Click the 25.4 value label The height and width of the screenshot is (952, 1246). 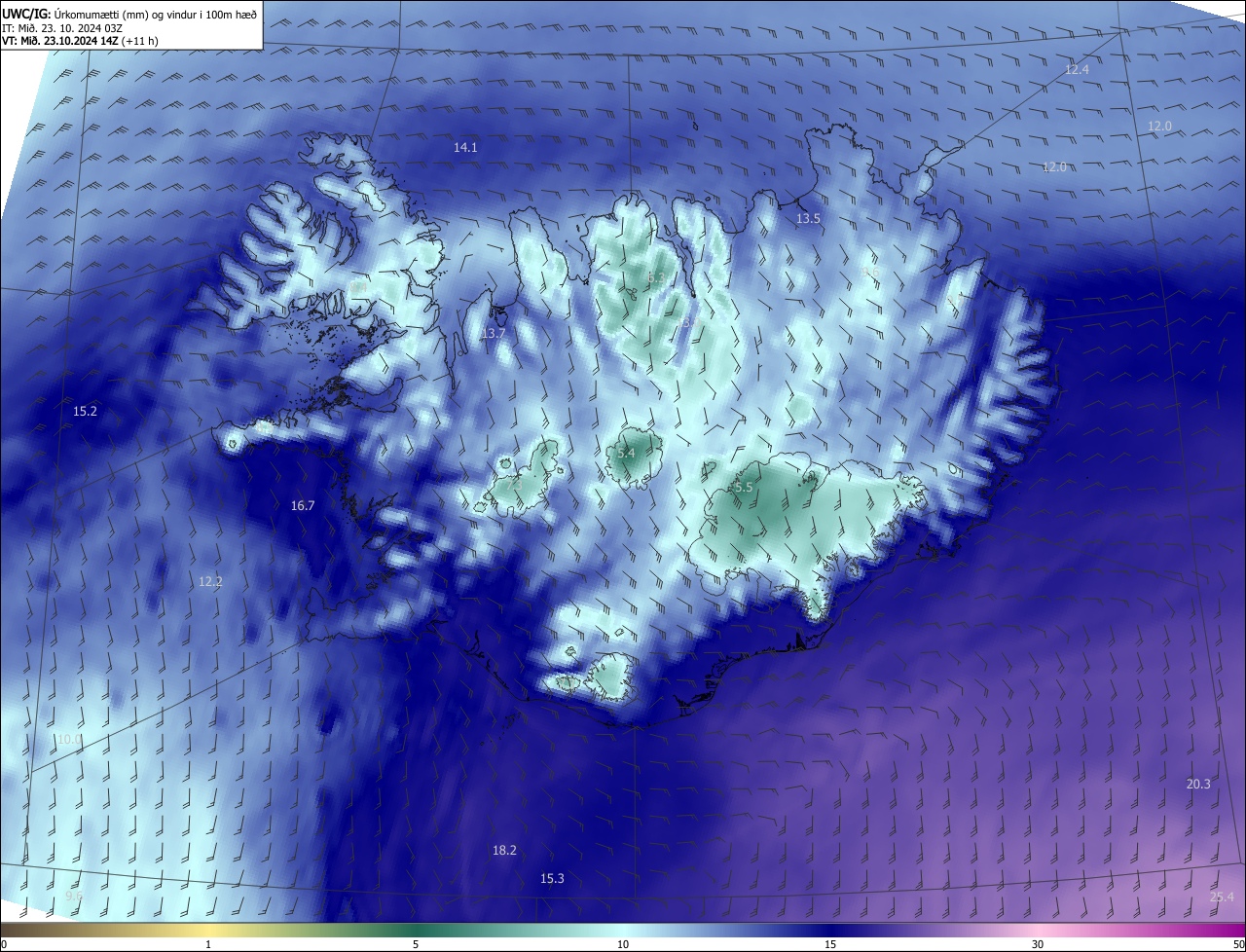coord(1222,897)
